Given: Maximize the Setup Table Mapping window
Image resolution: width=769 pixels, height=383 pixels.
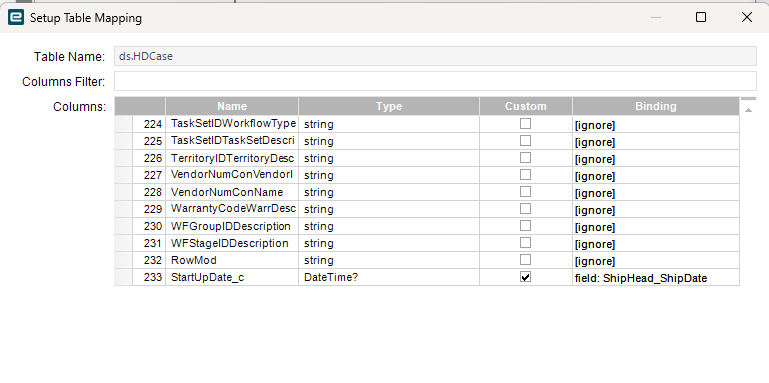Looking at the screenshot, I should 701,17.
